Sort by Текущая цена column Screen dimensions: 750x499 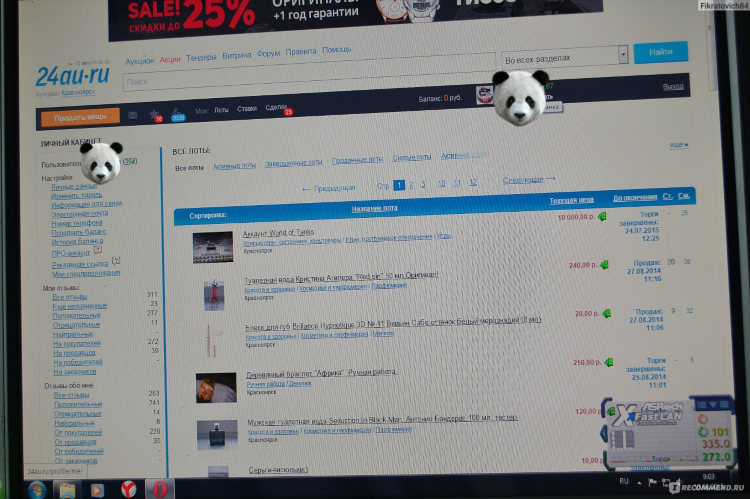pyautogui.click(x=571, y=200)
